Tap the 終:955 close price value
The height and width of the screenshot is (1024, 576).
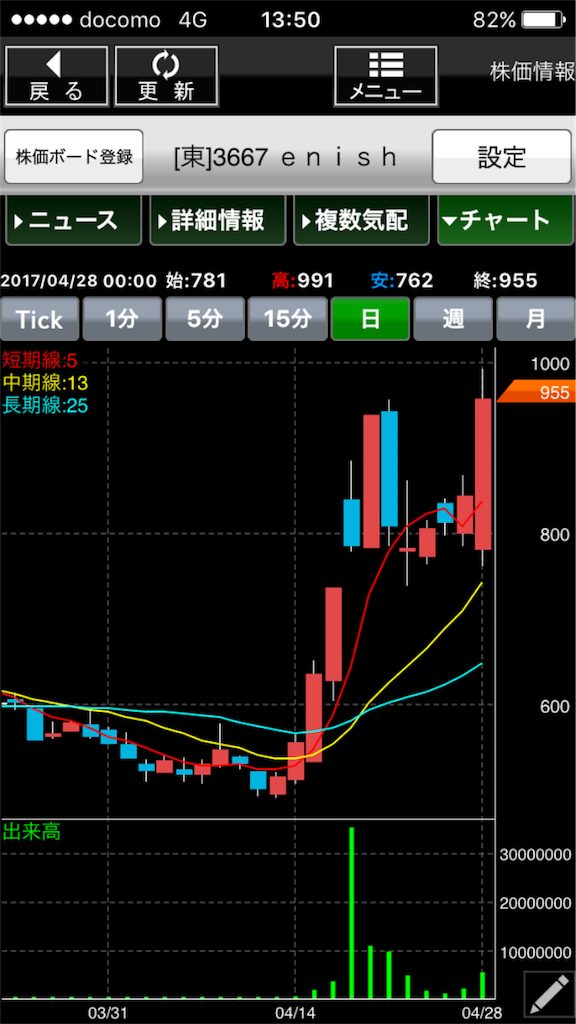[505, 281]
